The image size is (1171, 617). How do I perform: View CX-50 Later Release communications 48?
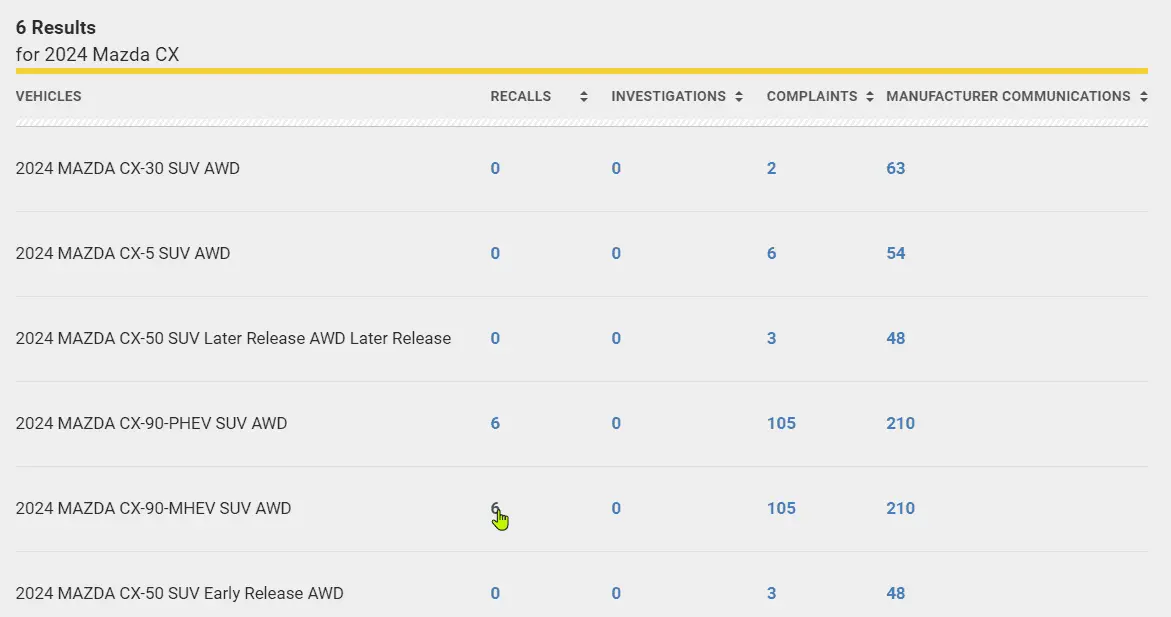point(895,338)
